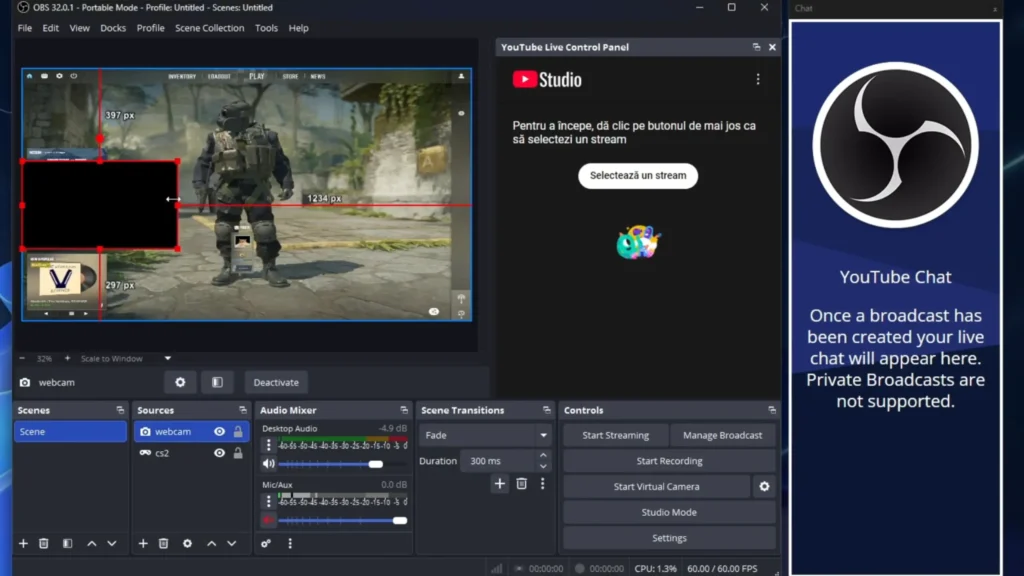Open the View menu
The width and height of the screenshot is (1024, 576).
(80, 28)
